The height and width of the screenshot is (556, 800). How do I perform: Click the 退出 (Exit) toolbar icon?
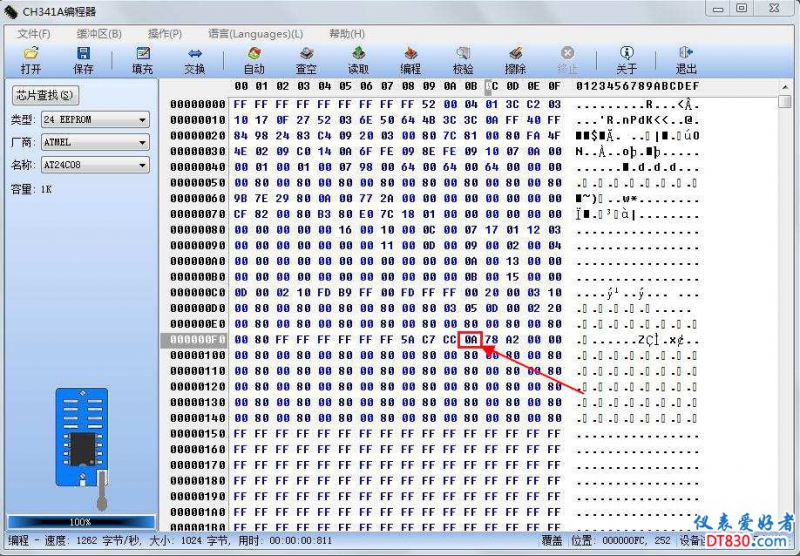[x=686, y=59]
